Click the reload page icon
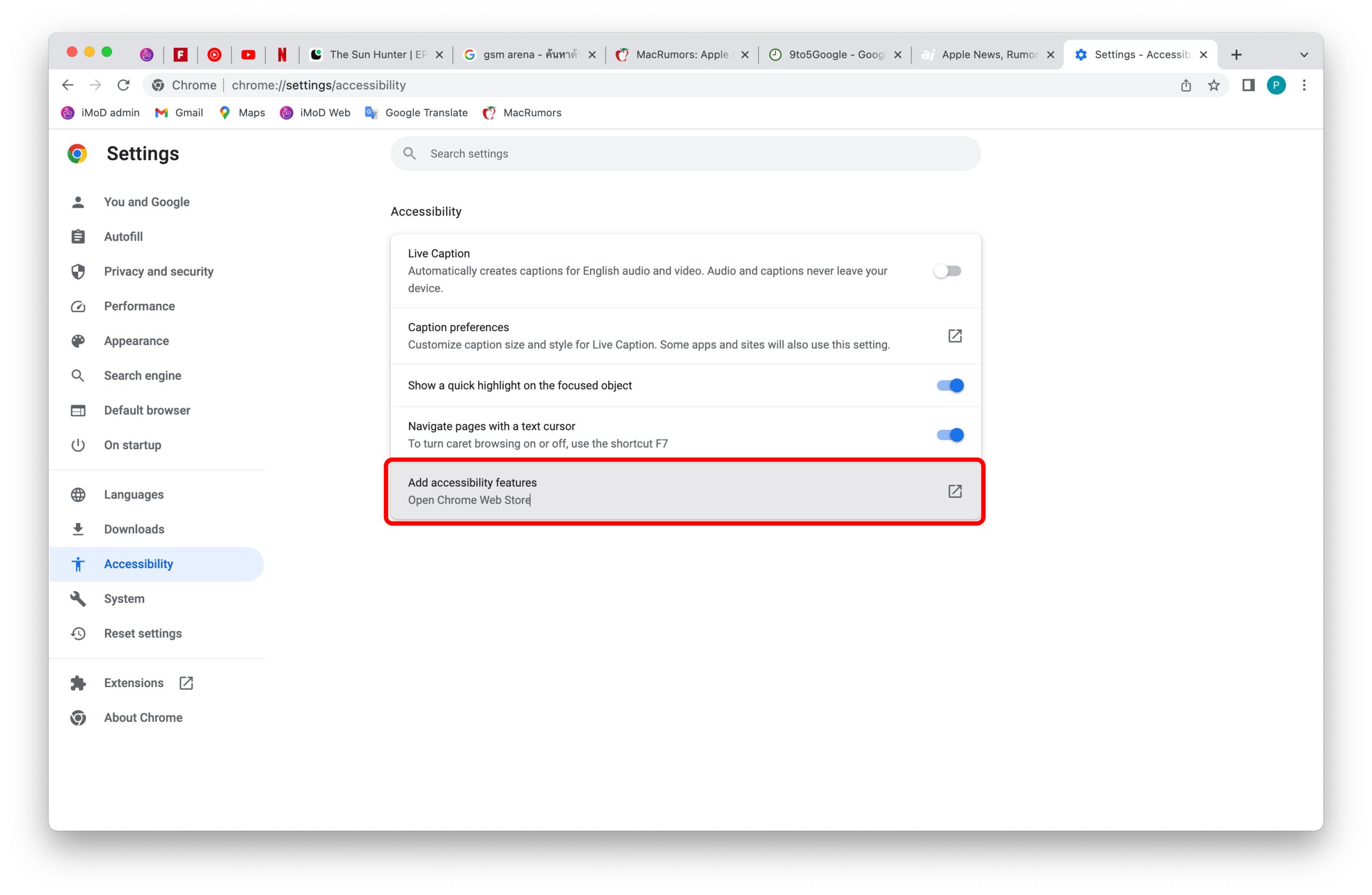Screen dimensions: 1372x895 [x=123, y=85]
